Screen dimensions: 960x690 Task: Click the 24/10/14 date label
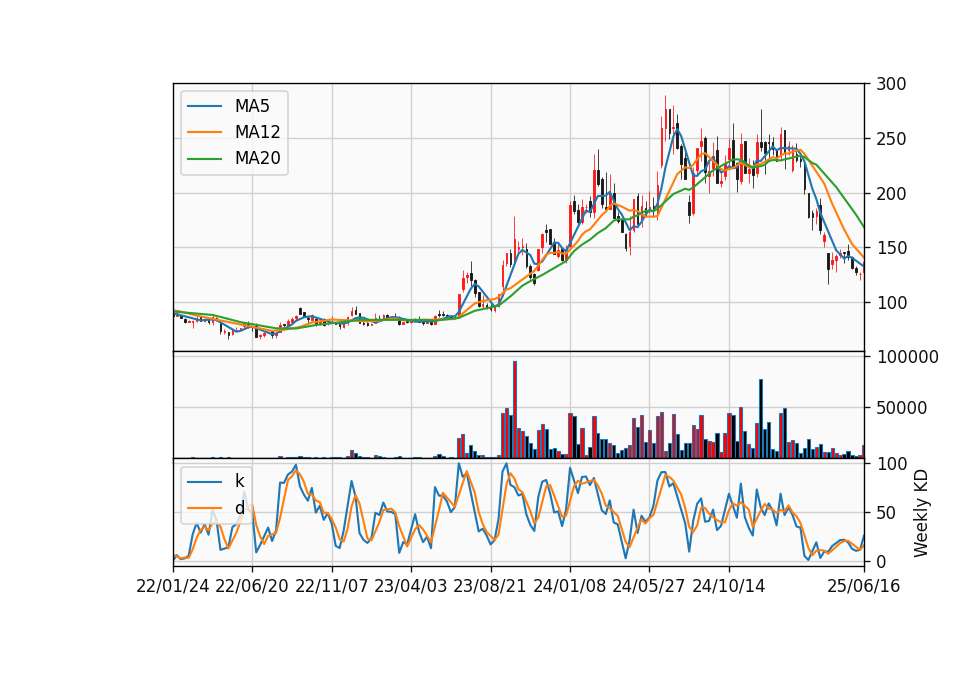pos(729,586)
